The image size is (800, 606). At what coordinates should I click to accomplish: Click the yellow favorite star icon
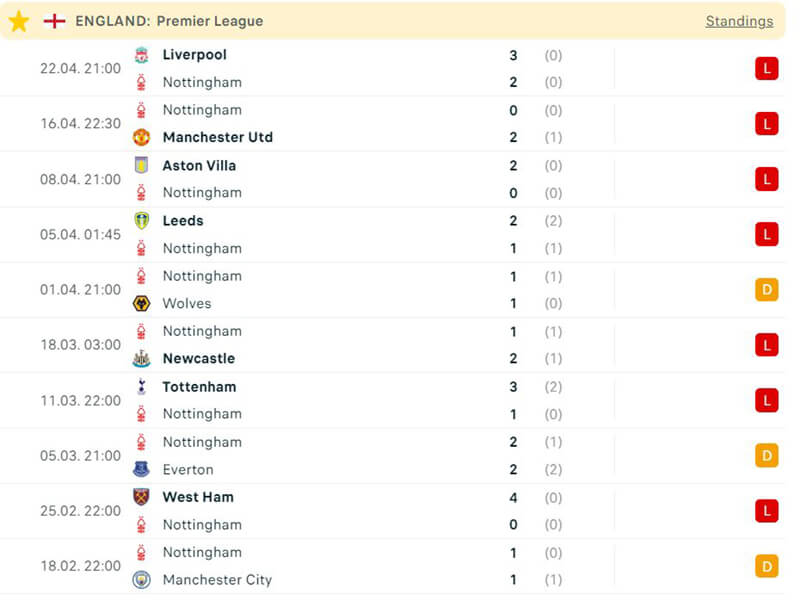pos(18,21)
